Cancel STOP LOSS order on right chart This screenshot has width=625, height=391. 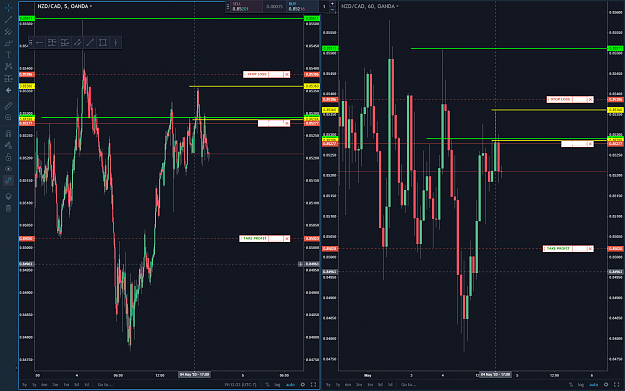point(590,100)
